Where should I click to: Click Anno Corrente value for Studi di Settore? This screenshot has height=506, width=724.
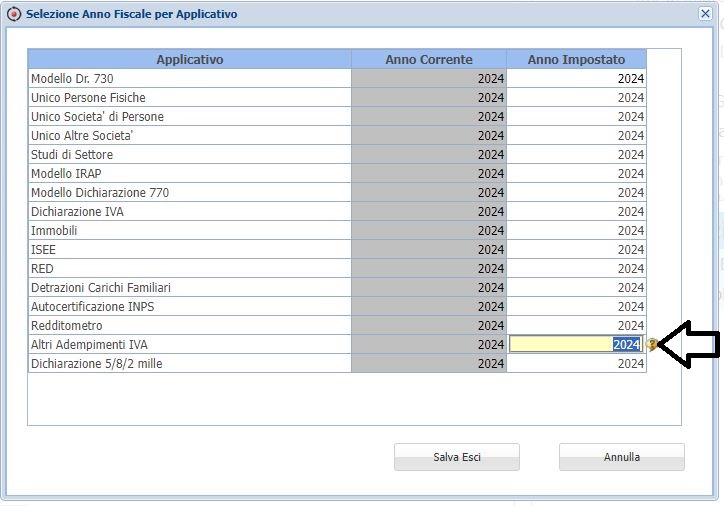coord(428,154)
